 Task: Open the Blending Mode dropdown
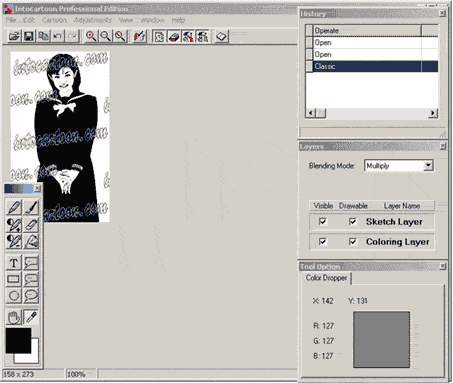point(428,165)
